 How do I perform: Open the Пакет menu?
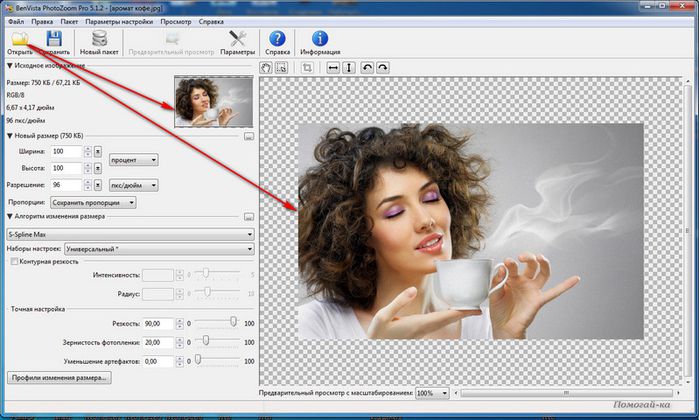click(x=69, y=21)
